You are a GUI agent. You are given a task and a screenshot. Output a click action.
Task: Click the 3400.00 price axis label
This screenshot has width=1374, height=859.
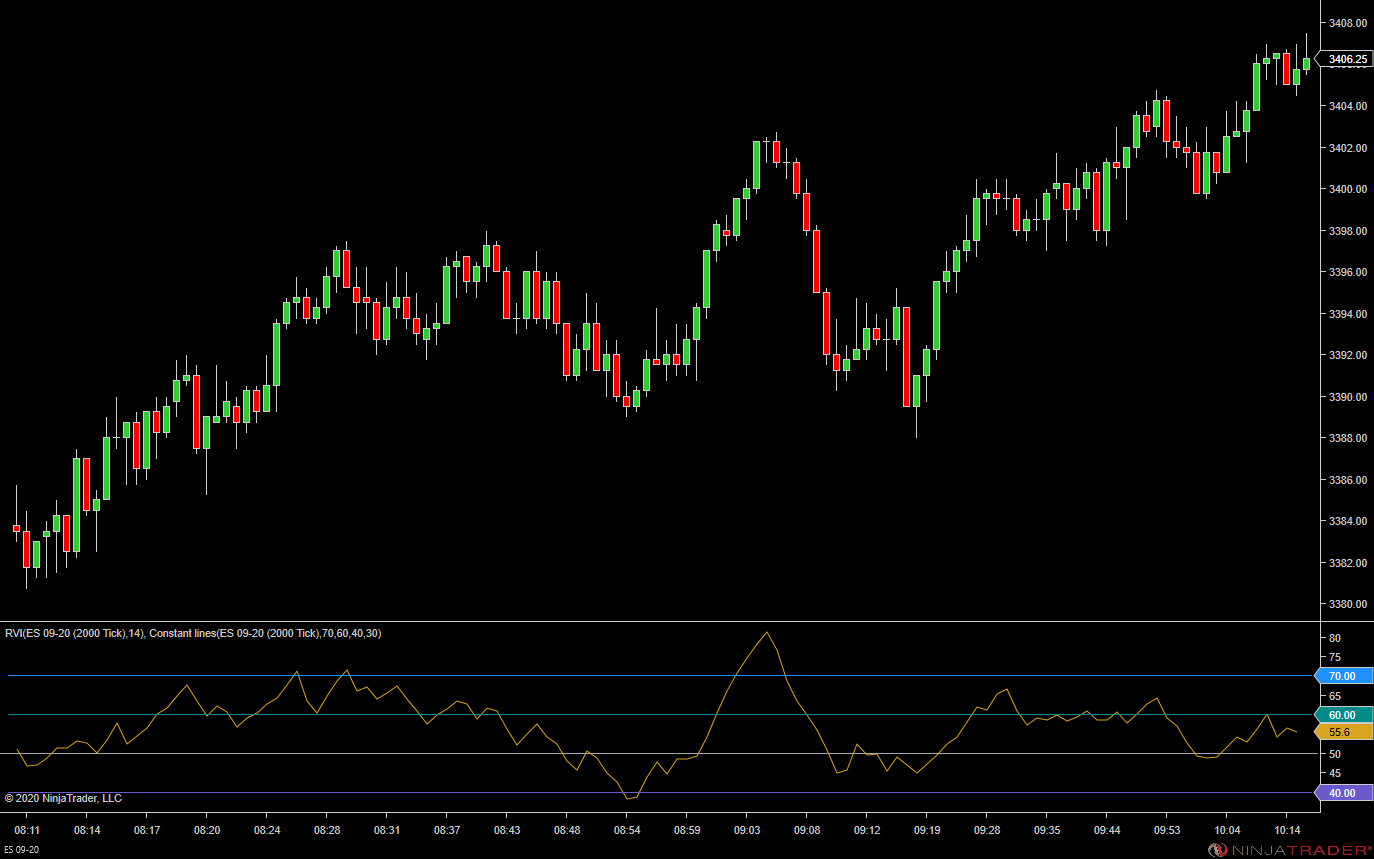(x=1347, y=189)
